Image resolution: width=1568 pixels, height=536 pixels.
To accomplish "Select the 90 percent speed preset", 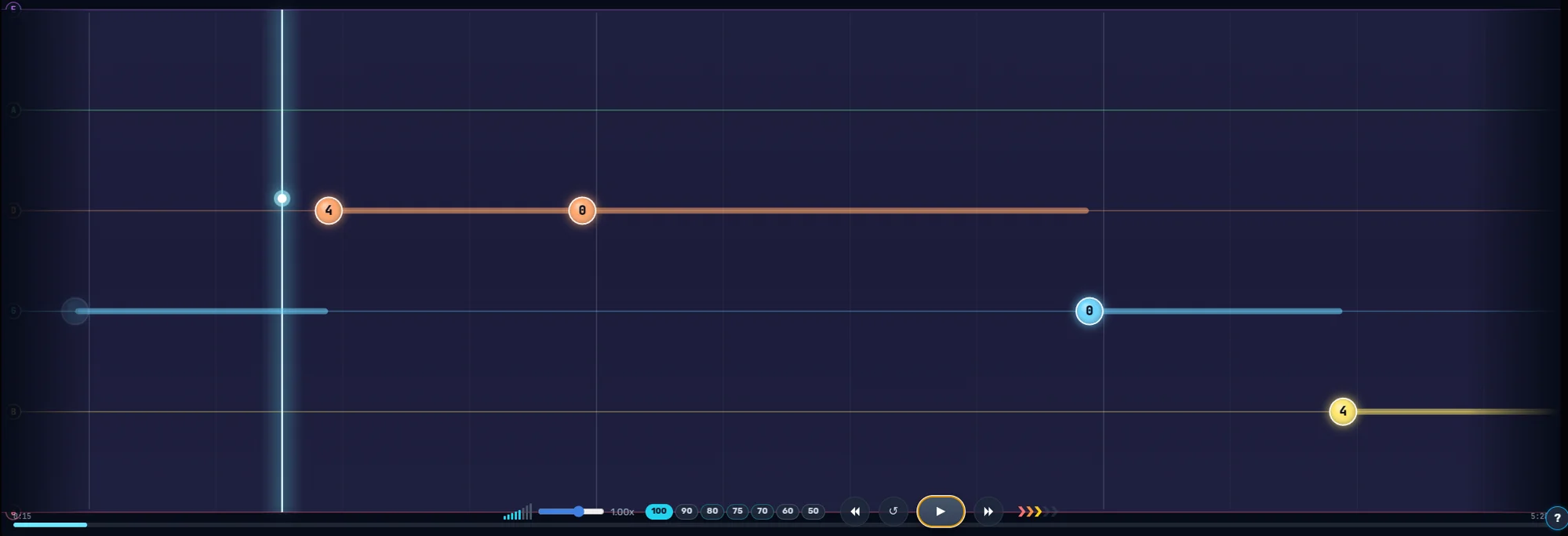I will tap(686, 511).
